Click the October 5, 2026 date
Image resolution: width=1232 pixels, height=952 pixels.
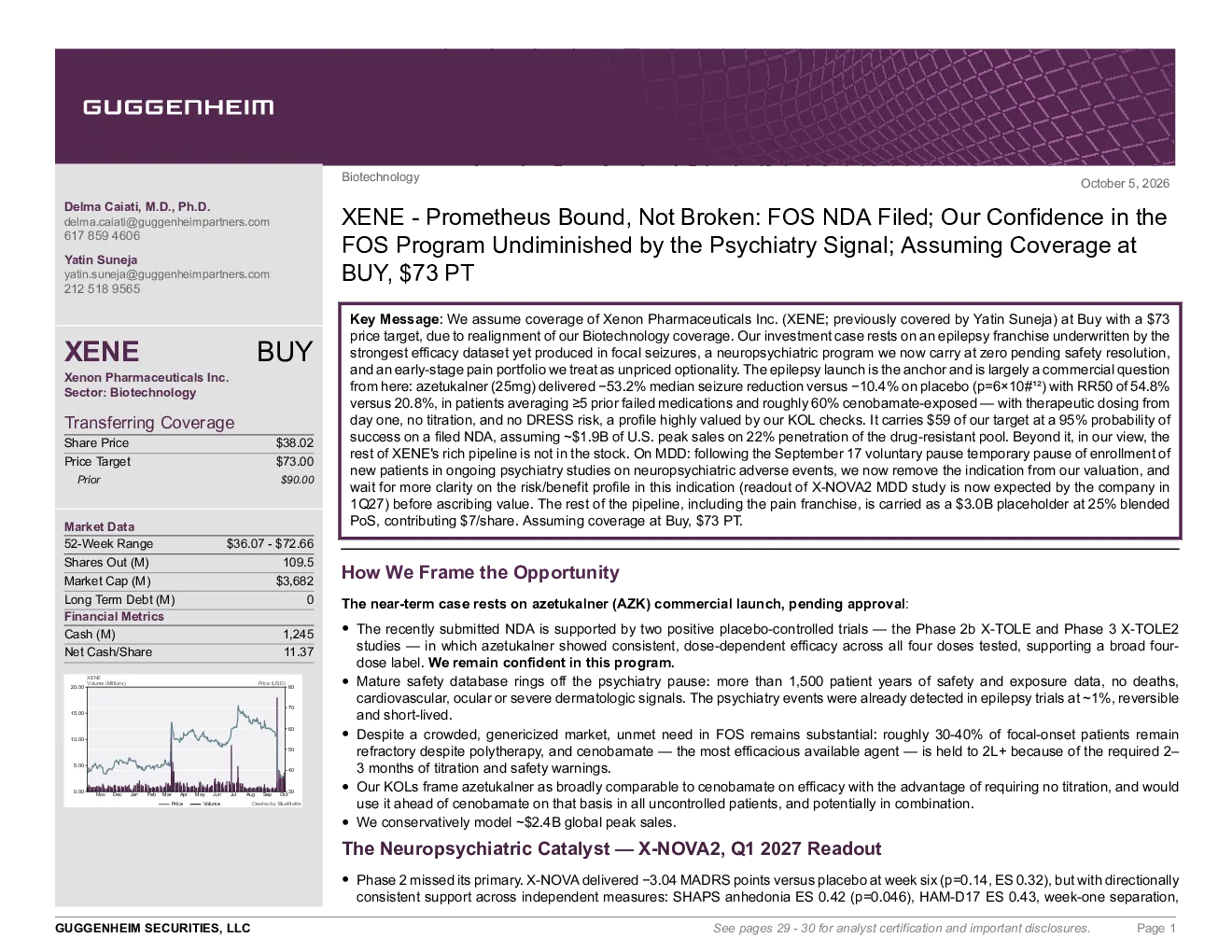coord(1125,183)
